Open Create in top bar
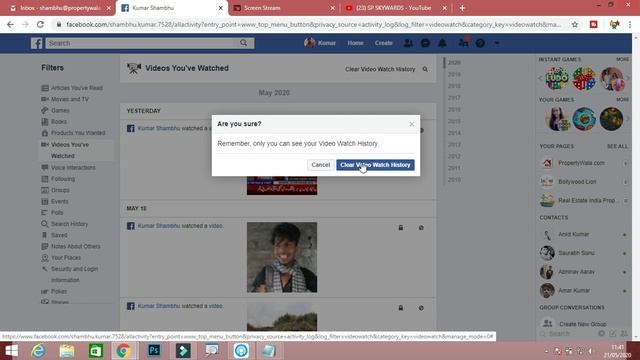 383,43
